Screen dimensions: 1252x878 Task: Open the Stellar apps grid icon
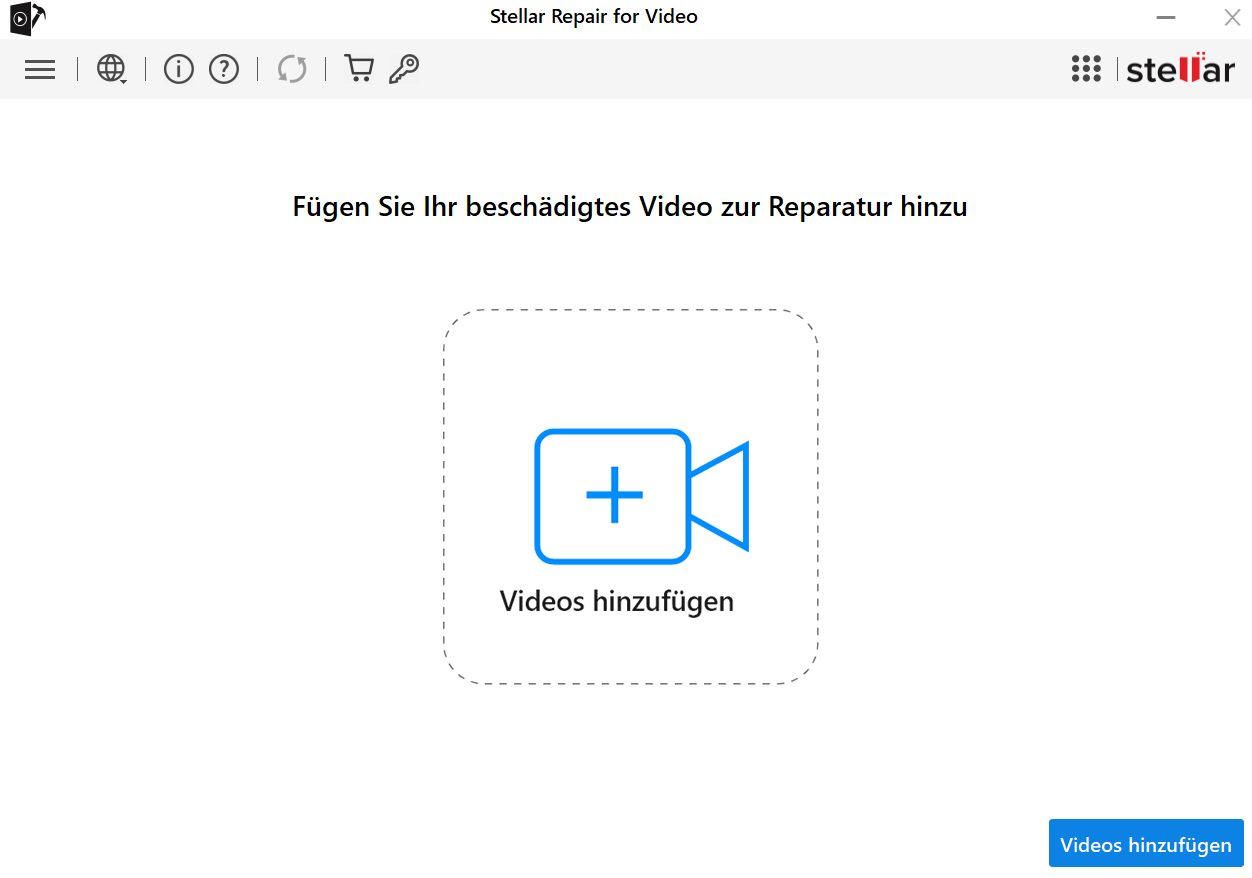(1086, 68)
